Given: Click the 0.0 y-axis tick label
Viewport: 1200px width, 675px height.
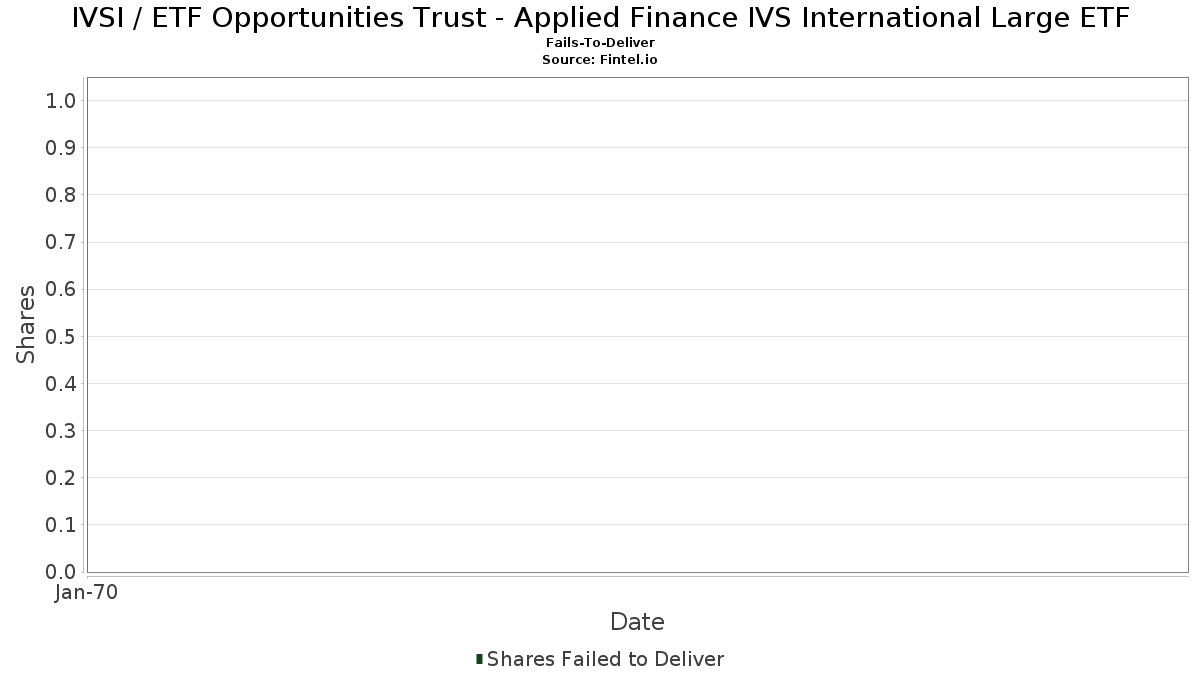Looking at the screenshot, I should tap(61, 572).
